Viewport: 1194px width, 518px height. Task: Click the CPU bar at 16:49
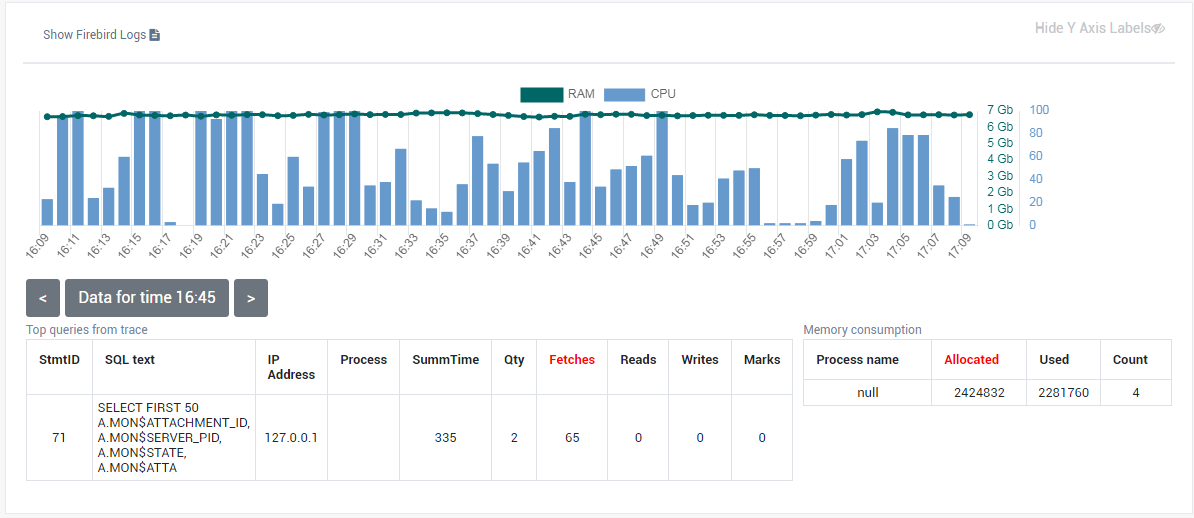(662, 168)
